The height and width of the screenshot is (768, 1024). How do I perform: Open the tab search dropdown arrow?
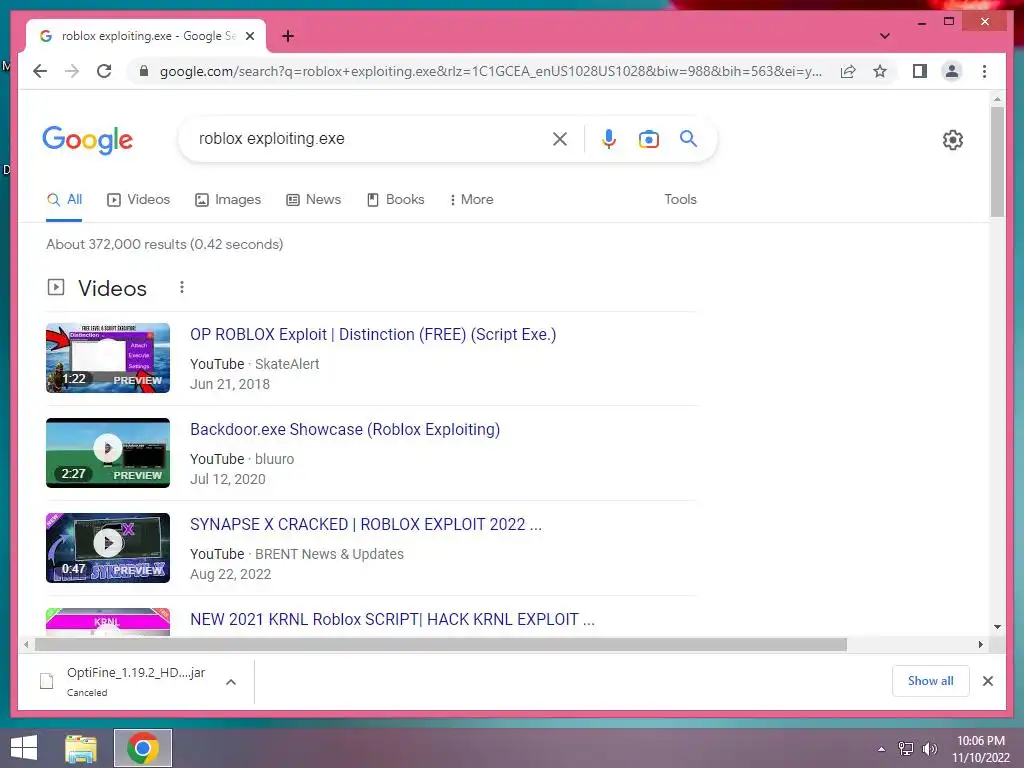[x=884, y=36]
